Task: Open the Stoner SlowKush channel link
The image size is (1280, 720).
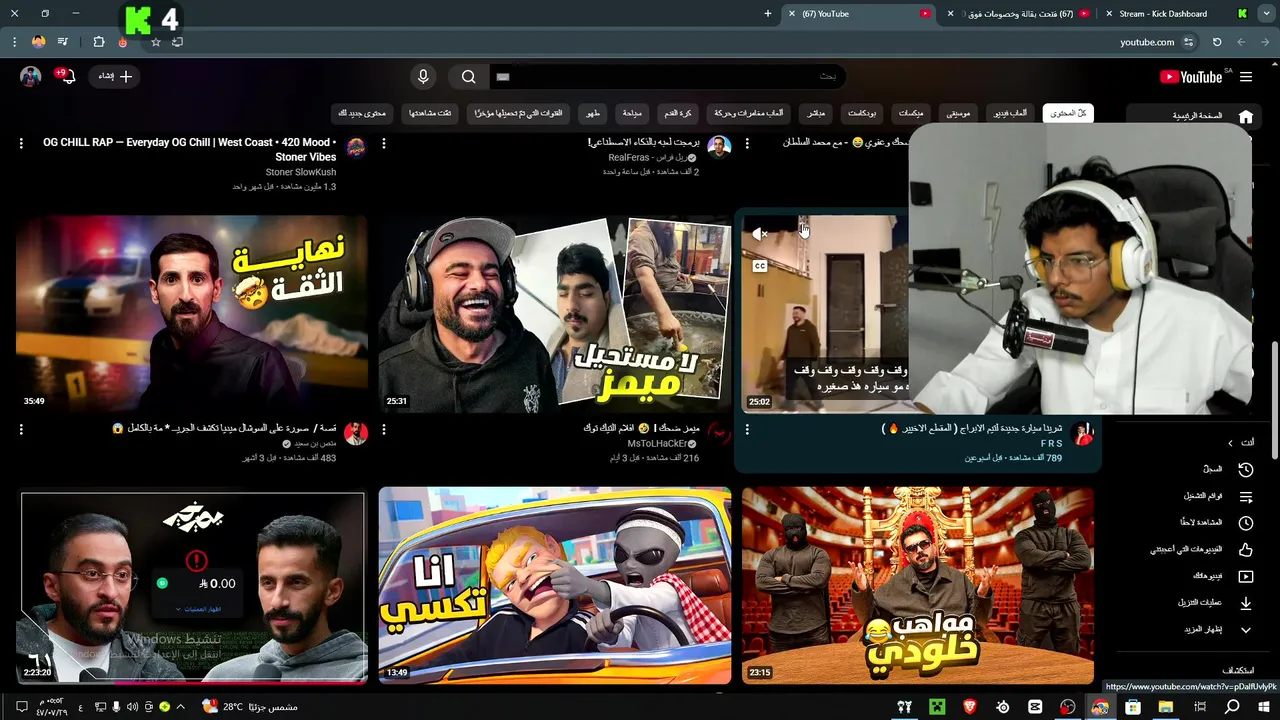Action: (301, 172)
